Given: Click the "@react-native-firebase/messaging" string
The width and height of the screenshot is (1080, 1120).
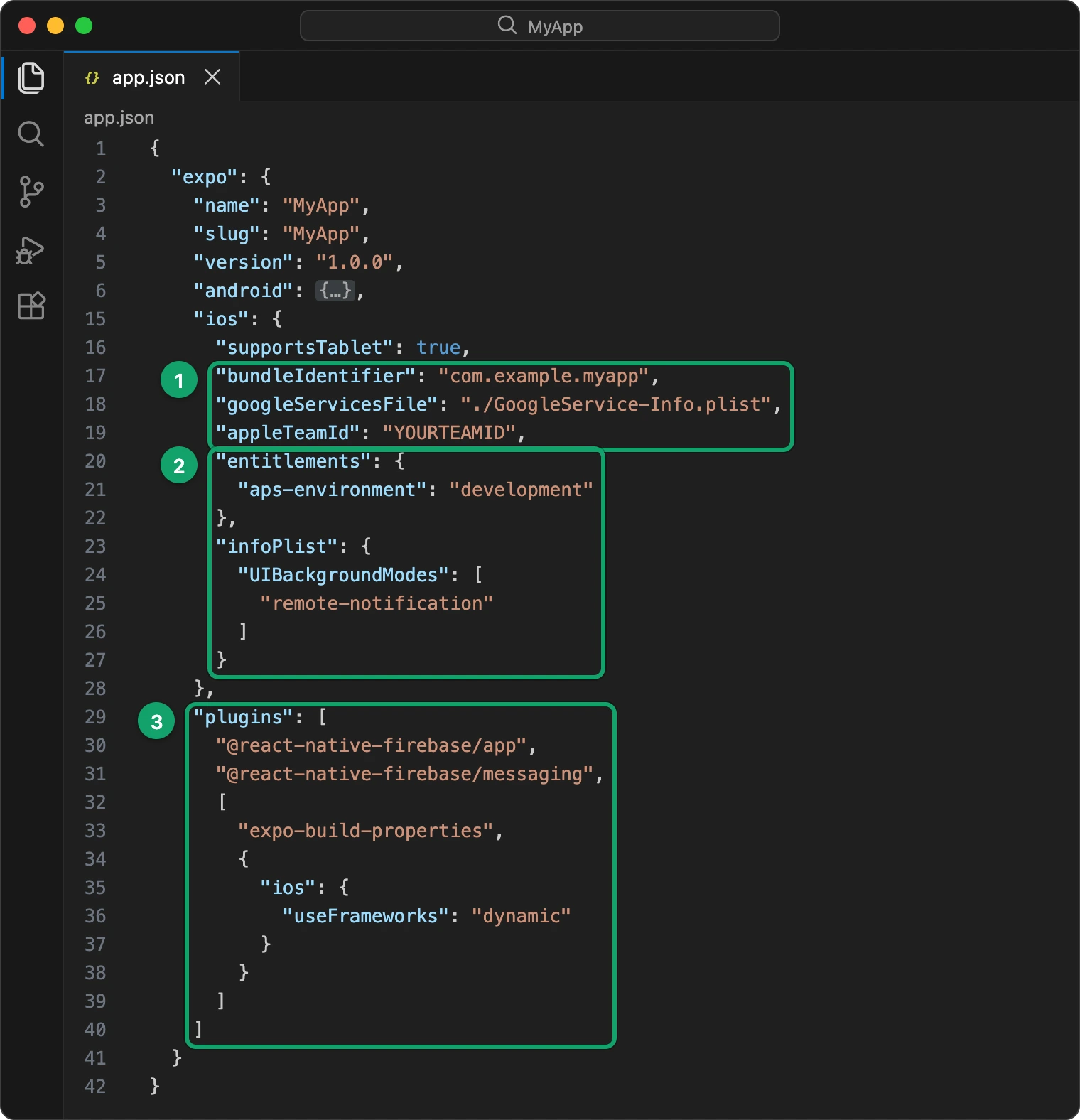Looking at the screenshot, I should tap(405, 774).
